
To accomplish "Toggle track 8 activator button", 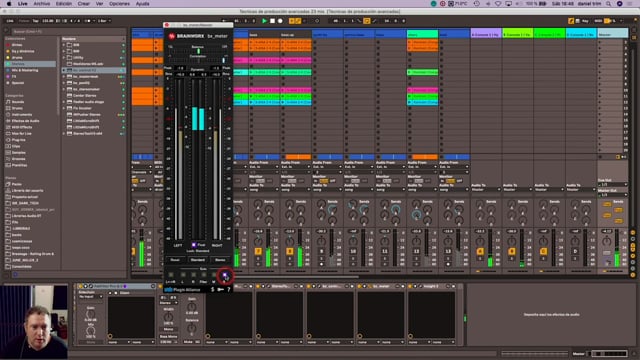I will (x=290, y=251).
